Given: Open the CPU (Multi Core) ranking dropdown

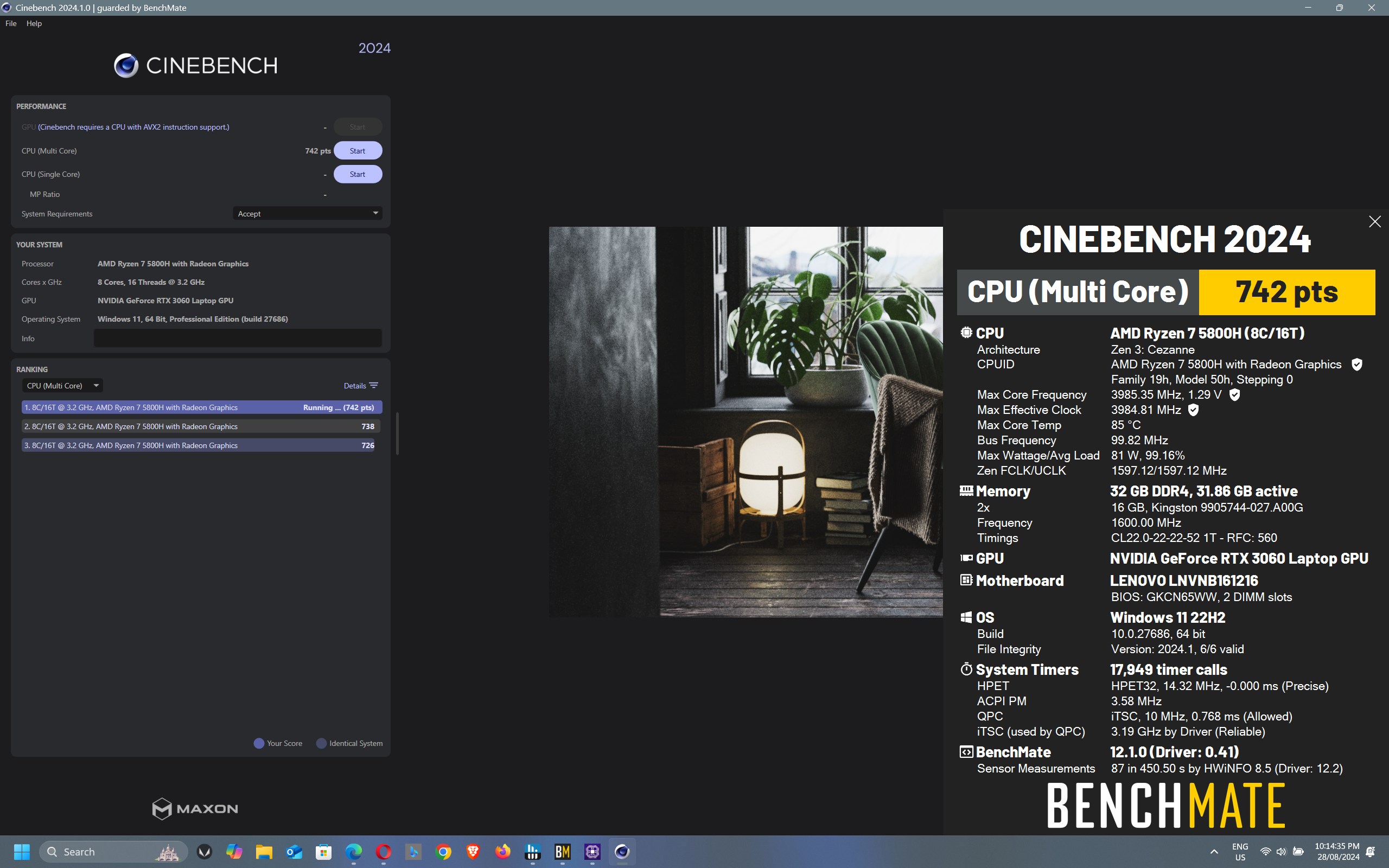Looking at the screenshot, I should [x=62, y=386].
